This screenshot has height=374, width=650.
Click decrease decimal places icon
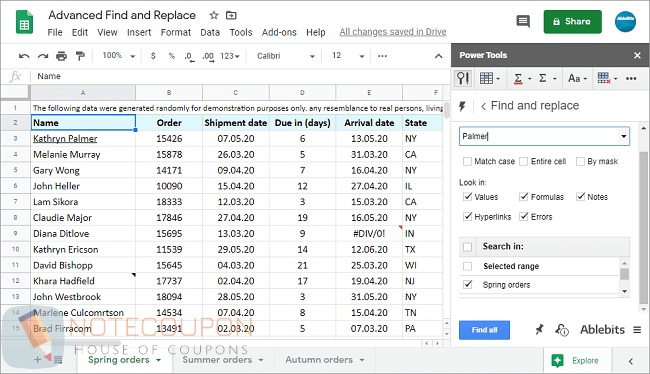coord(189,56)
